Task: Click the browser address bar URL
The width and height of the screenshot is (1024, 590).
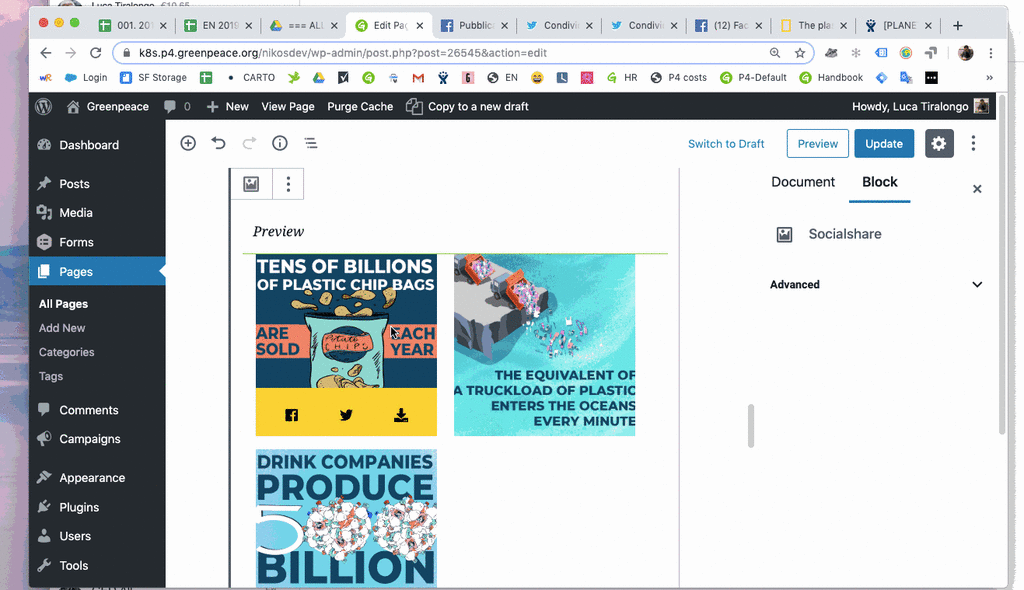Action: coord(342,53)
